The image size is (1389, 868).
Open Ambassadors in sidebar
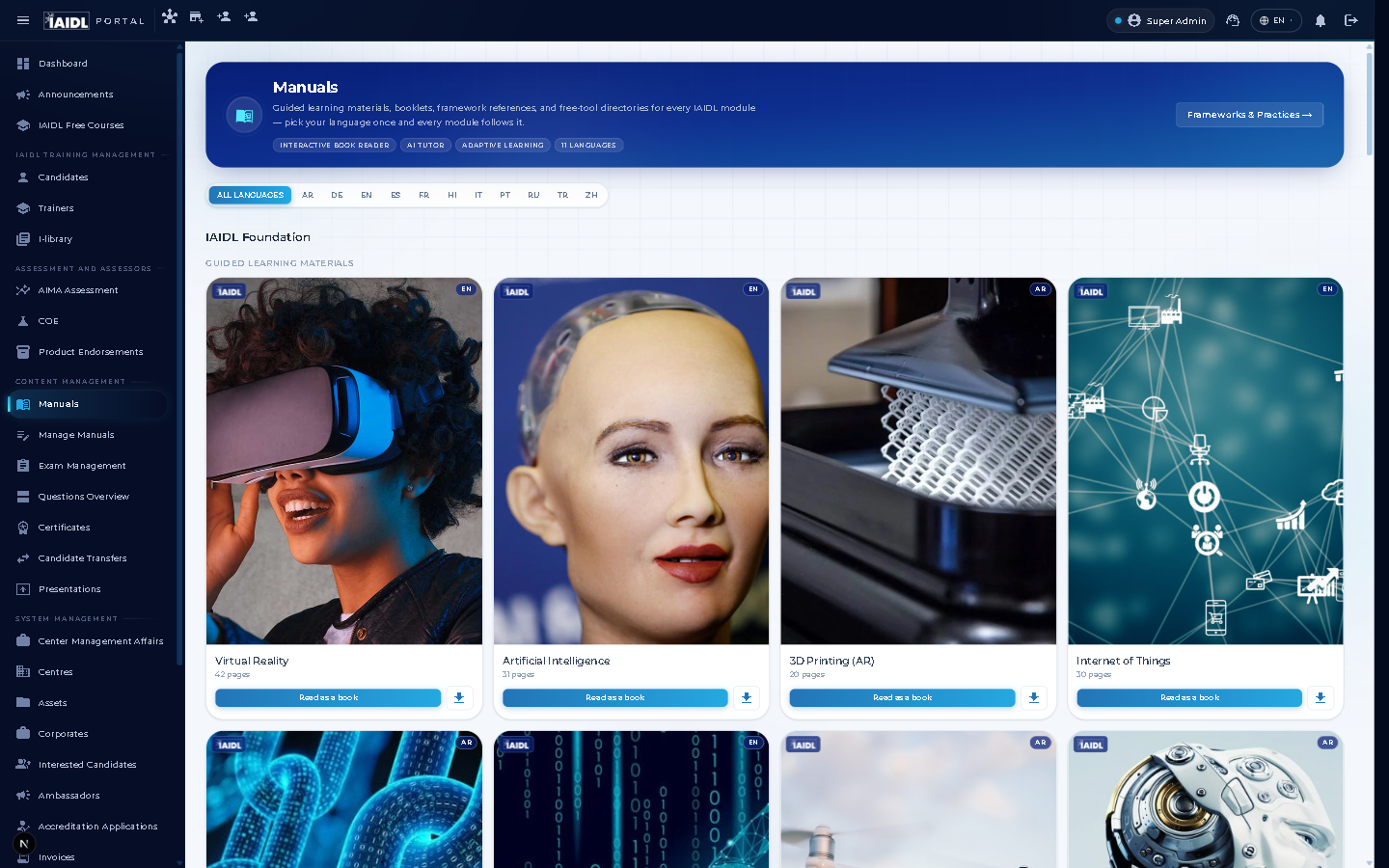point(87,796)
